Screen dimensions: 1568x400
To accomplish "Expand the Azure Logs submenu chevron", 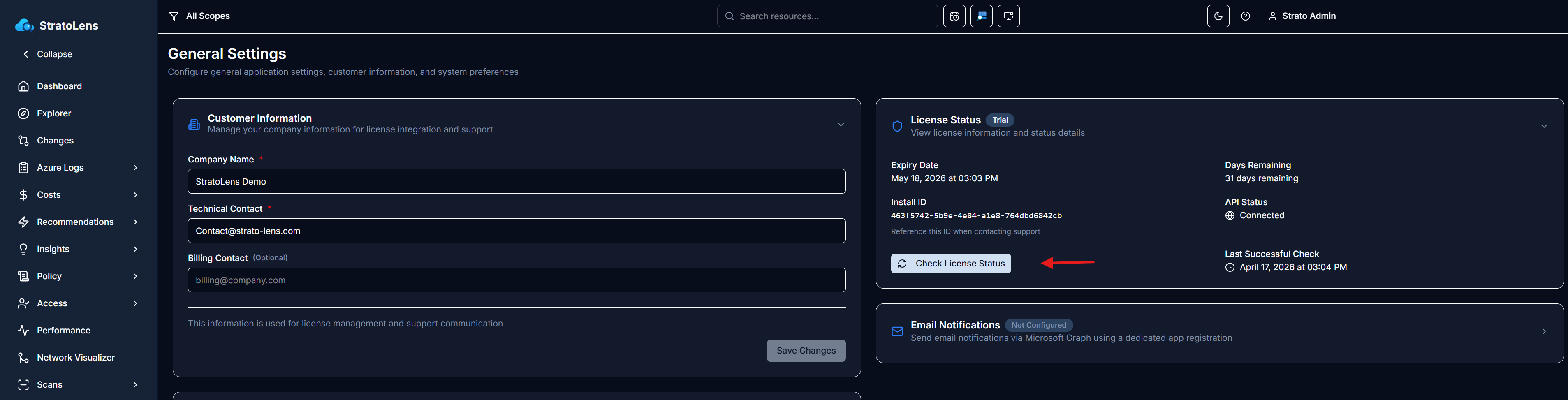I will click(x=135, y=167).
